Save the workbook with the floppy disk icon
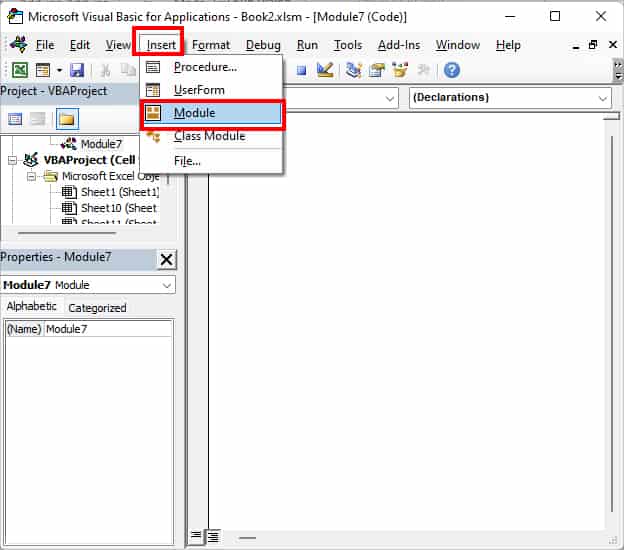Viewport: 624px width, 550px height. 77,70
